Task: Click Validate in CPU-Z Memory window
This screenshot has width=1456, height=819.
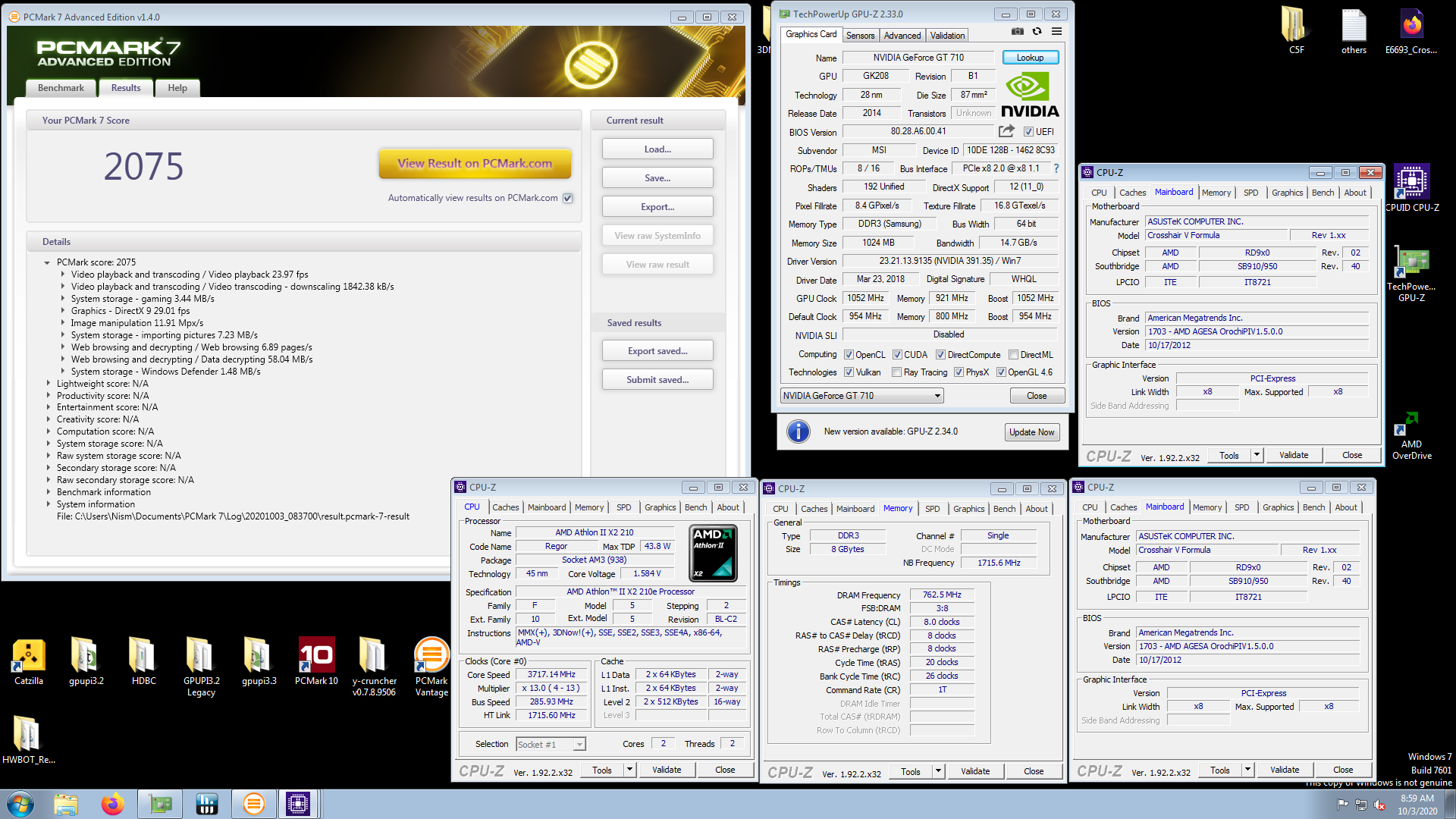Action: click(x=974, y=771)
